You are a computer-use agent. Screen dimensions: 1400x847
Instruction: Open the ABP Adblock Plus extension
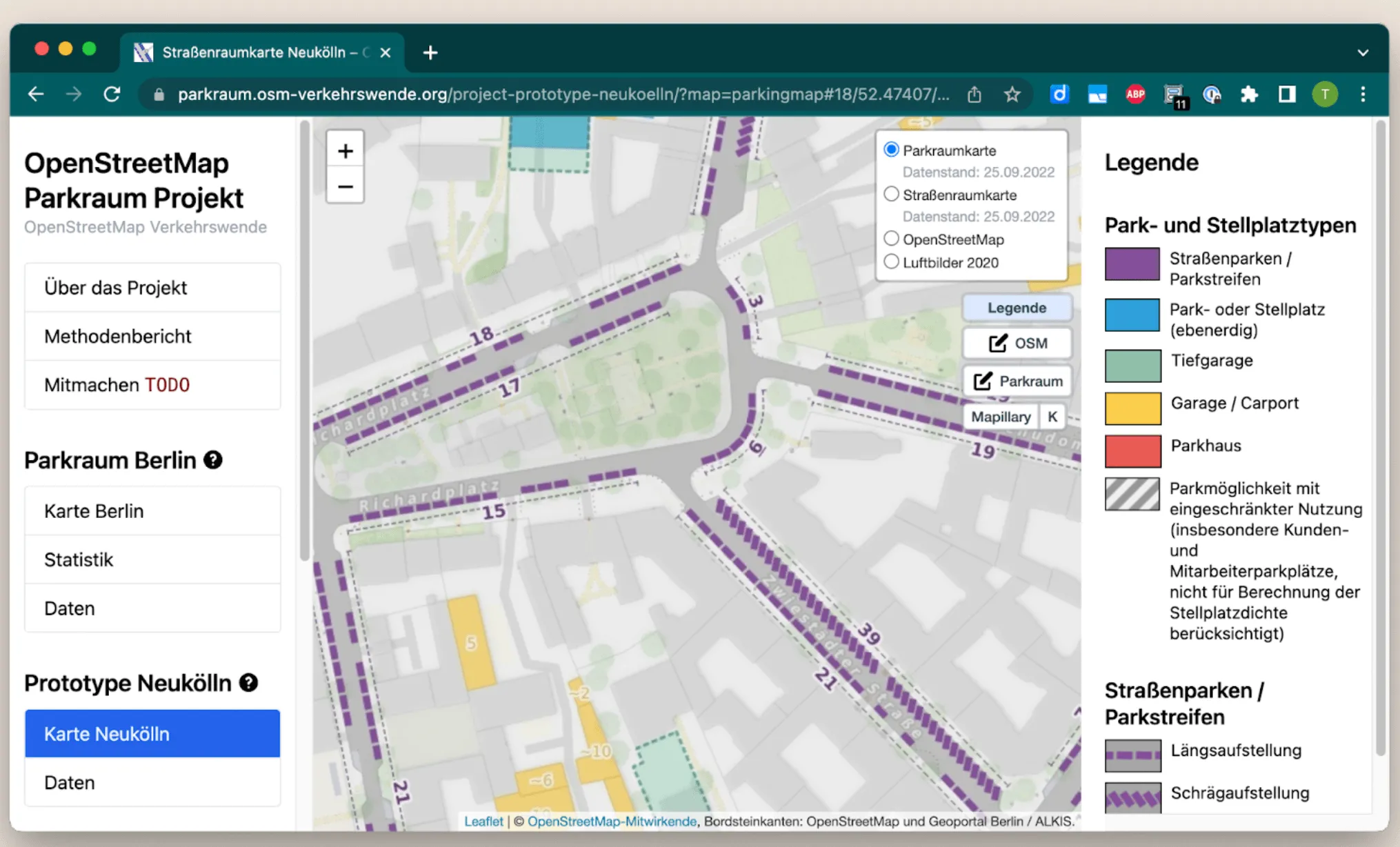pyautogui.click(x=1135, y=94)
